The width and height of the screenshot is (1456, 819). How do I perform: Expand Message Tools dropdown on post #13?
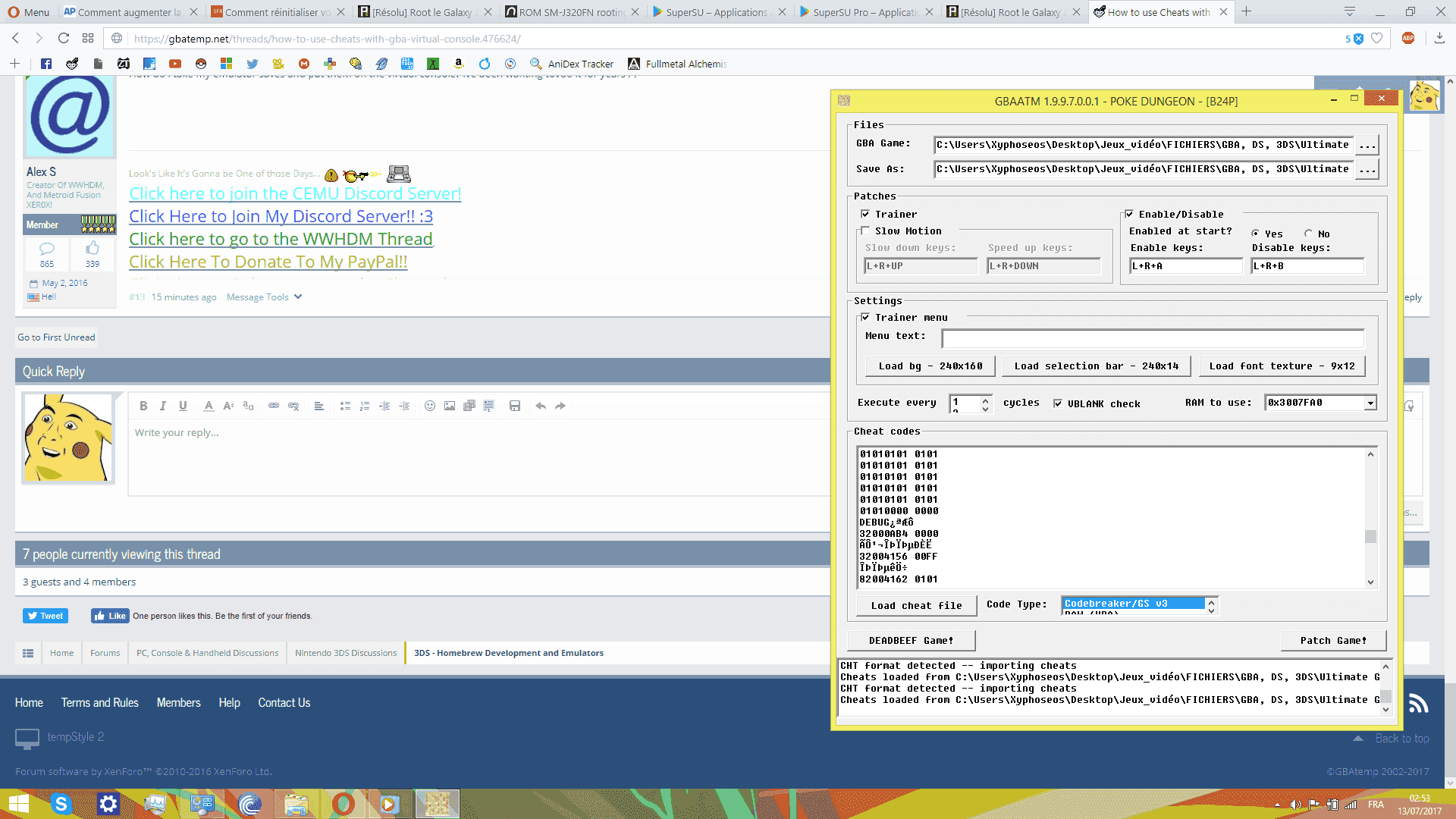point(264,297)
